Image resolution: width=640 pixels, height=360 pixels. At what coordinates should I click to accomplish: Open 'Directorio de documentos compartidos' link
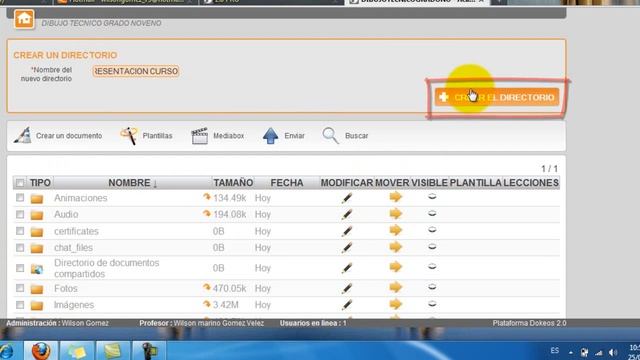(107, 268)
